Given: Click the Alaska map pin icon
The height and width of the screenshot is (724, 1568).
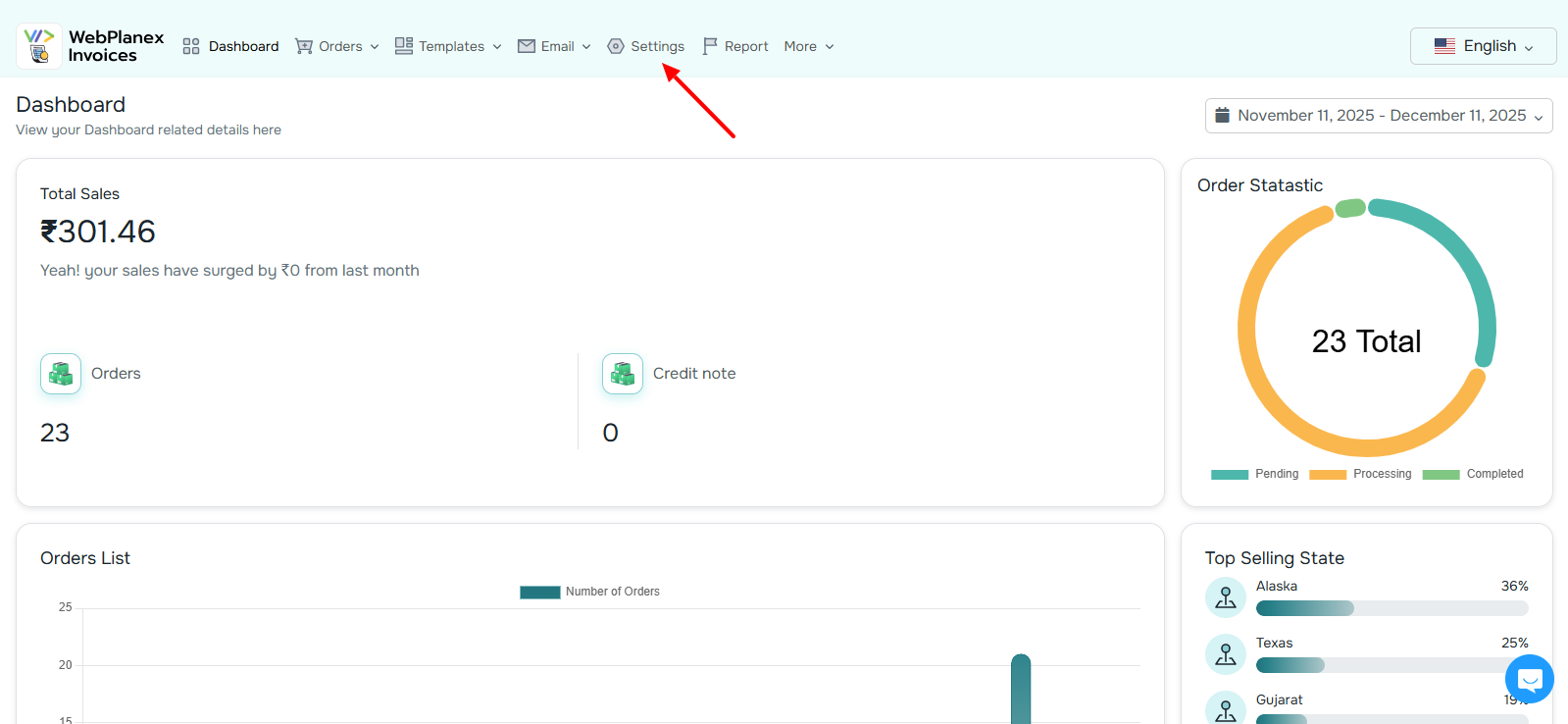Looking at the screenshot, I should [x=1226, y=597].
